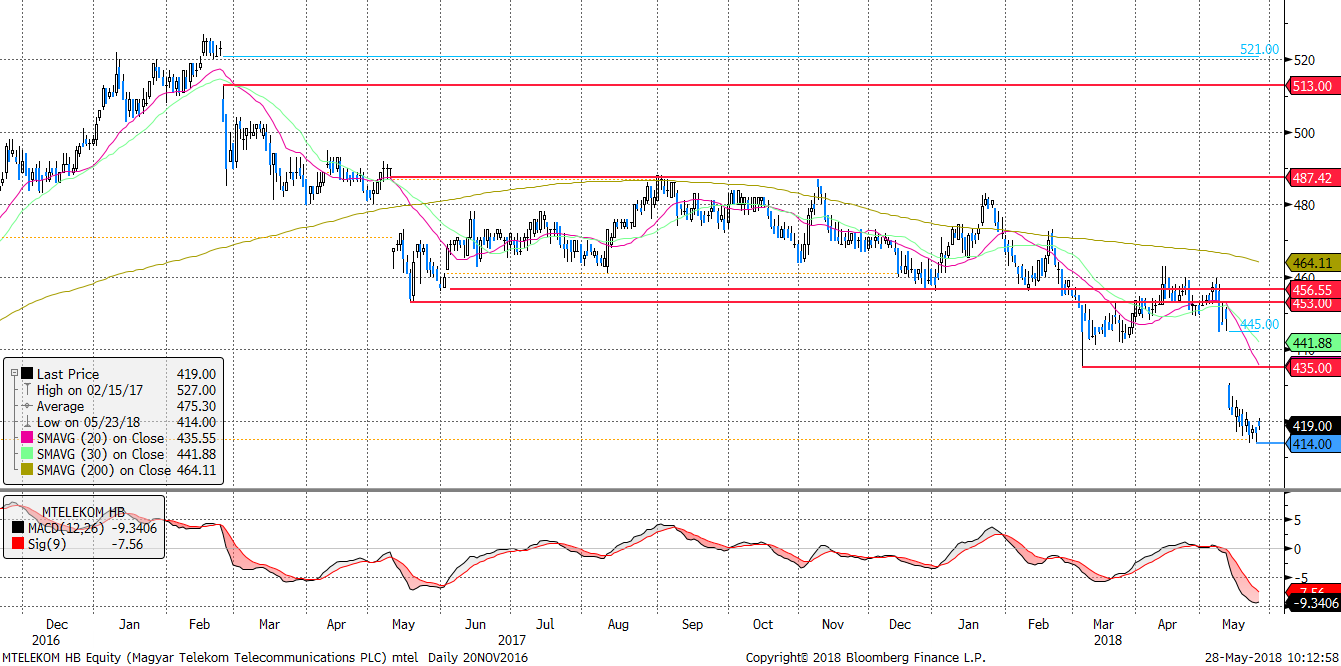Click the 453.00 red price level tag
This screenshot has width=1341, height=666.
coord(1312,303)
